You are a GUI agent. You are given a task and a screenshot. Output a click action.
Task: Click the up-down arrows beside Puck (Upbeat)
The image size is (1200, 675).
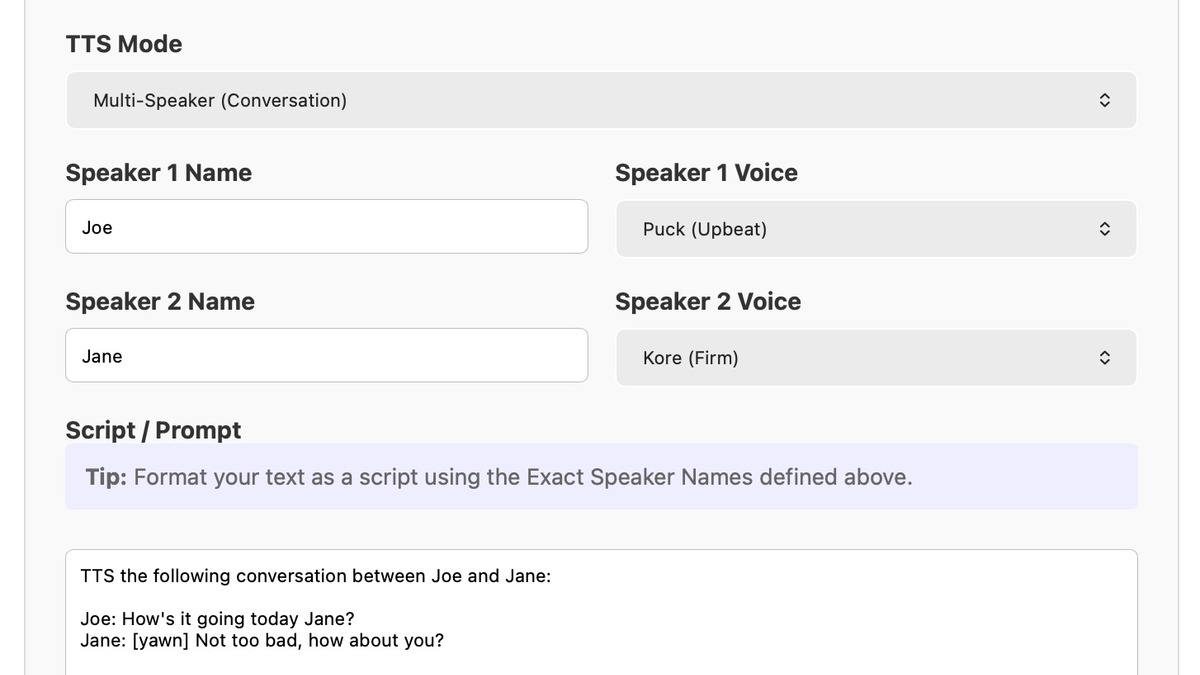tap(1104, 229)
